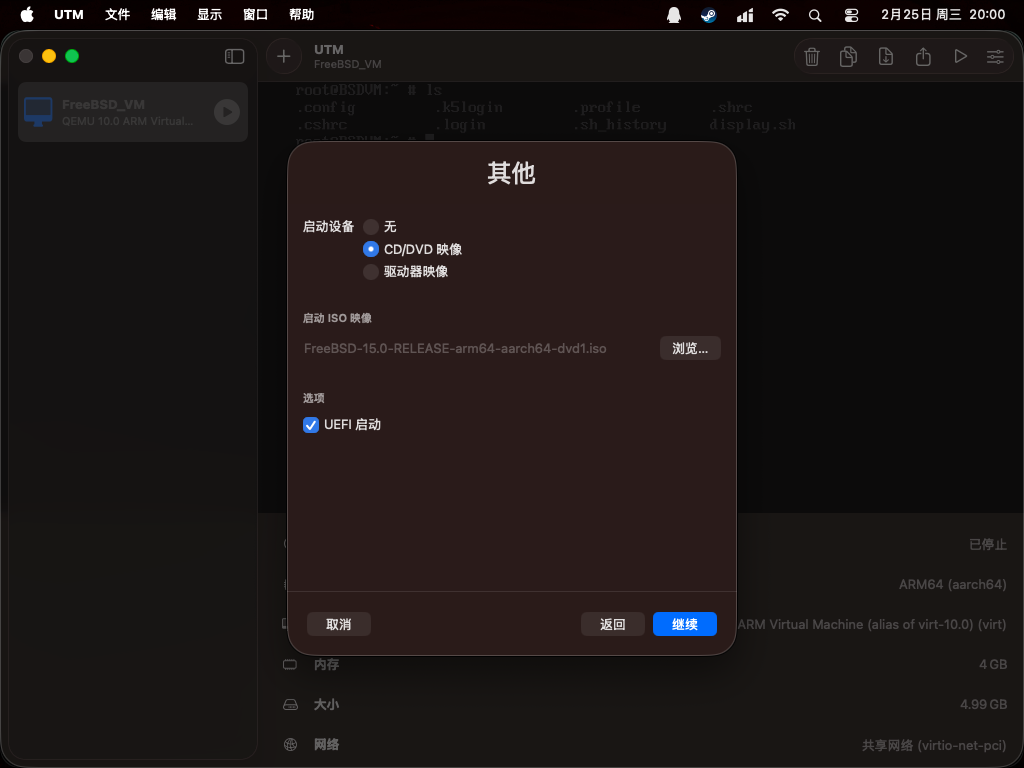Open the 编辑 menu
1024x768 pixels.
click(x=163, y=14)
